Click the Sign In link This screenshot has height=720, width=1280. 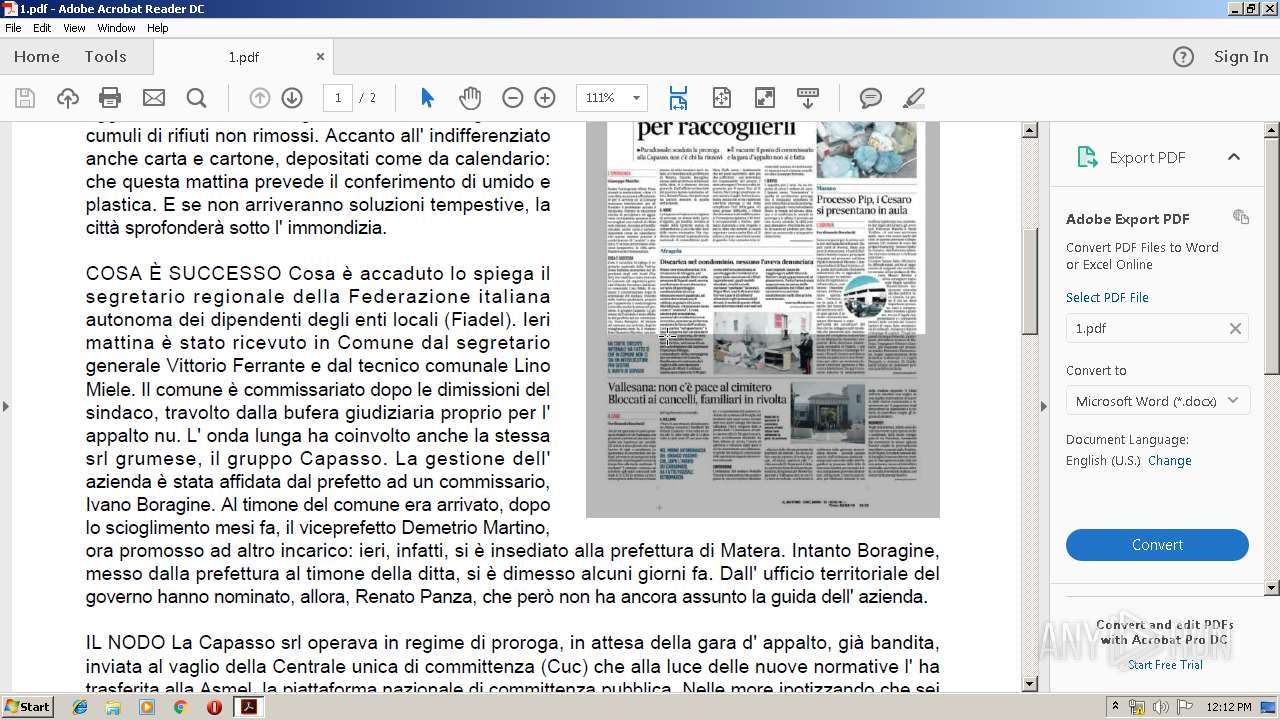coord(1241,57)
